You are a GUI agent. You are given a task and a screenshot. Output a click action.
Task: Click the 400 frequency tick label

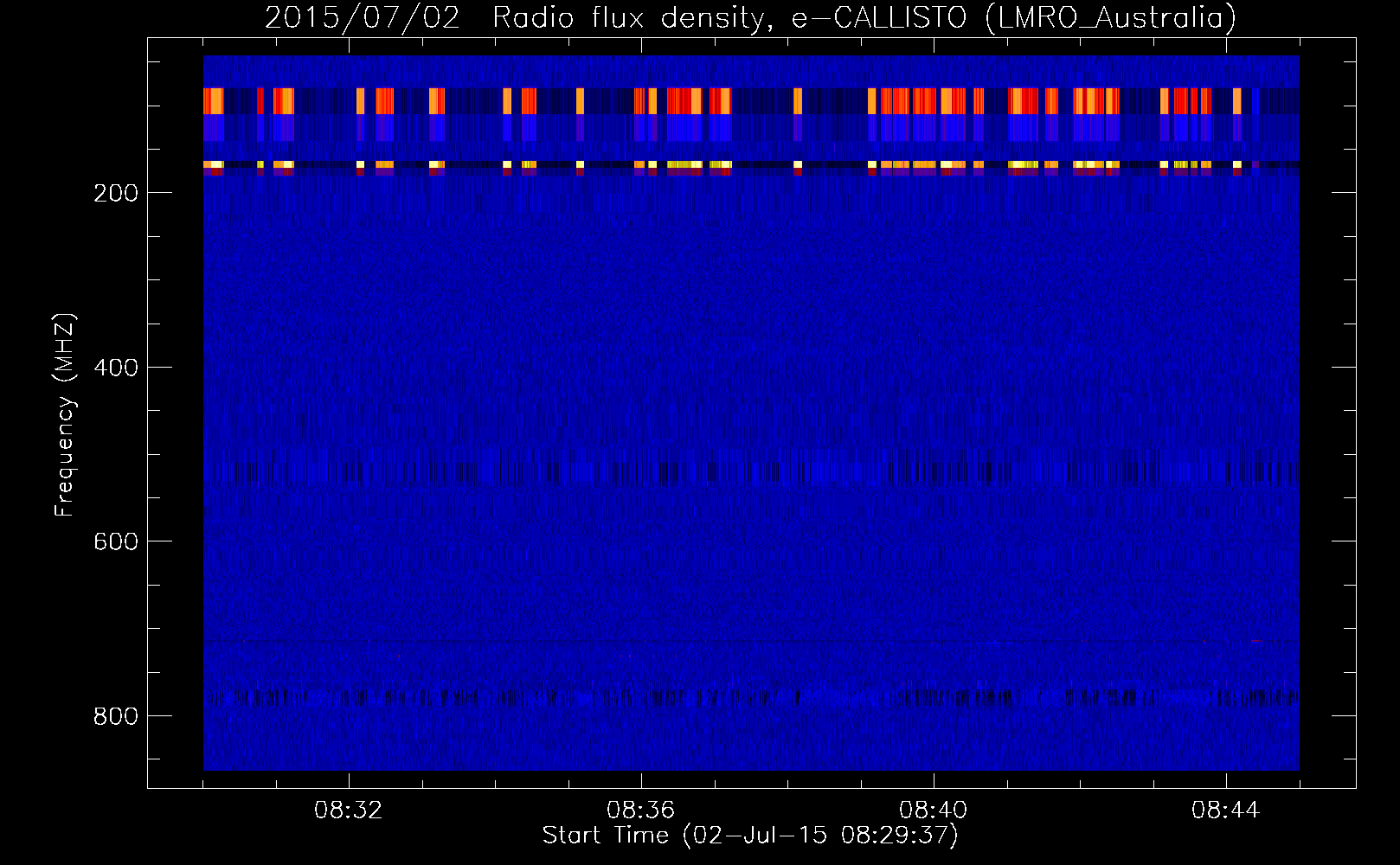click(x=116, y=368)
